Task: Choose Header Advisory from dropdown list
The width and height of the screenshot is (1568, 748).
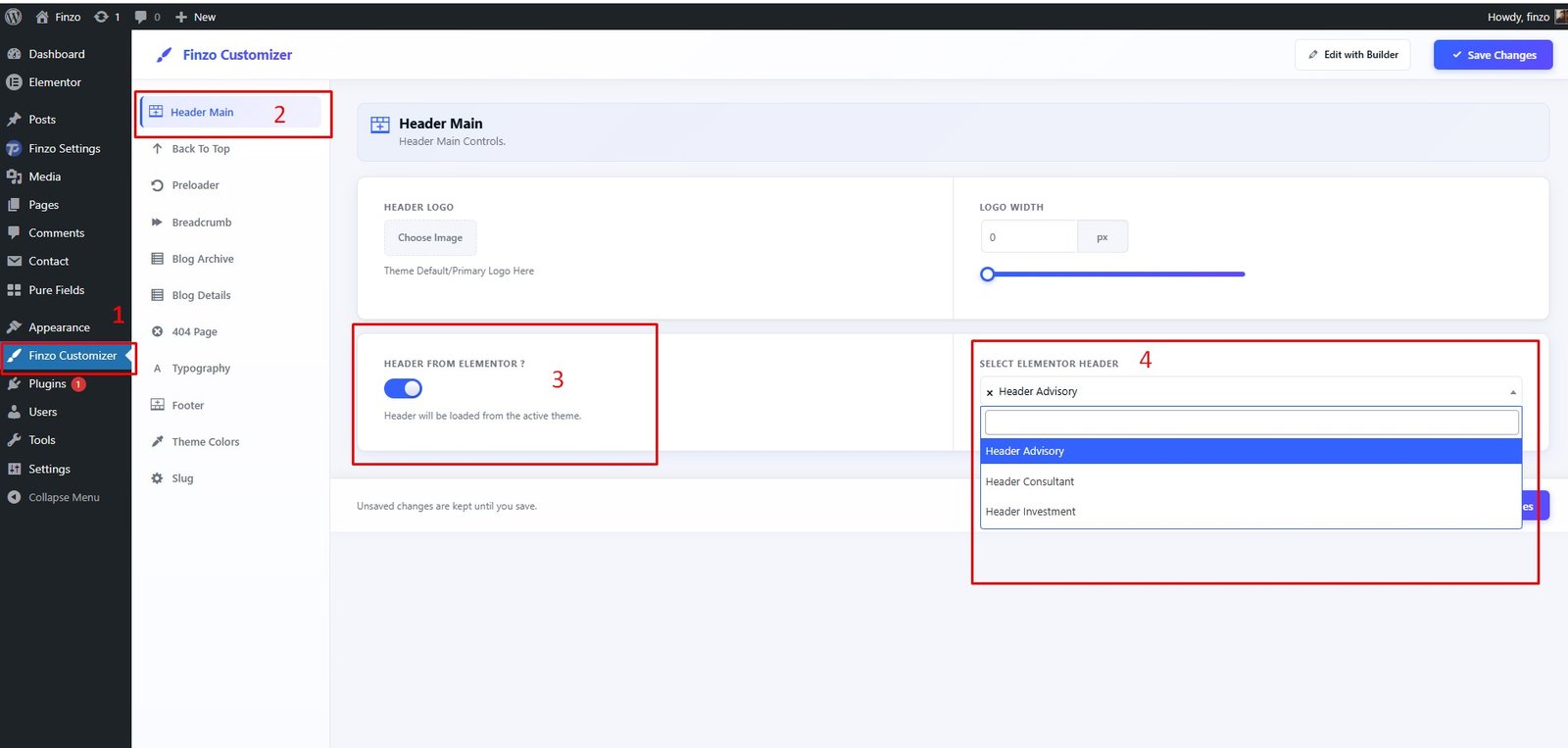Action: point(1250,451)
